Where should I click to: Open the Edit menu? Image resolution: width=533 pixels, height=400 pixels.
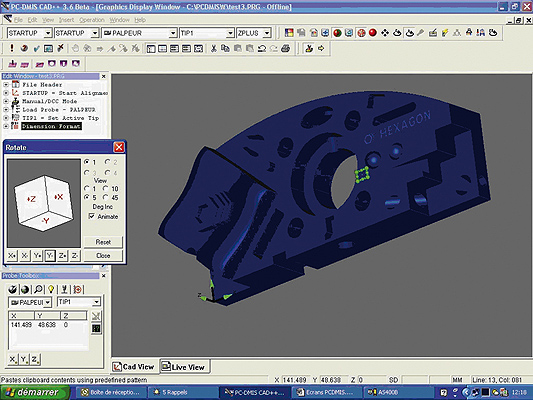(32, 20)
